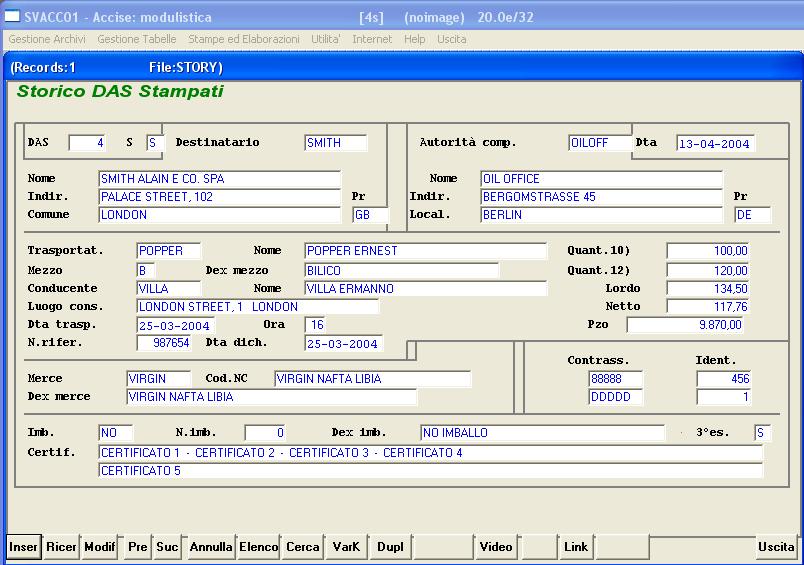Viewport: 804px width, 565px height.
Task: Click the Netto field 117,76
Action: (708, 307)
